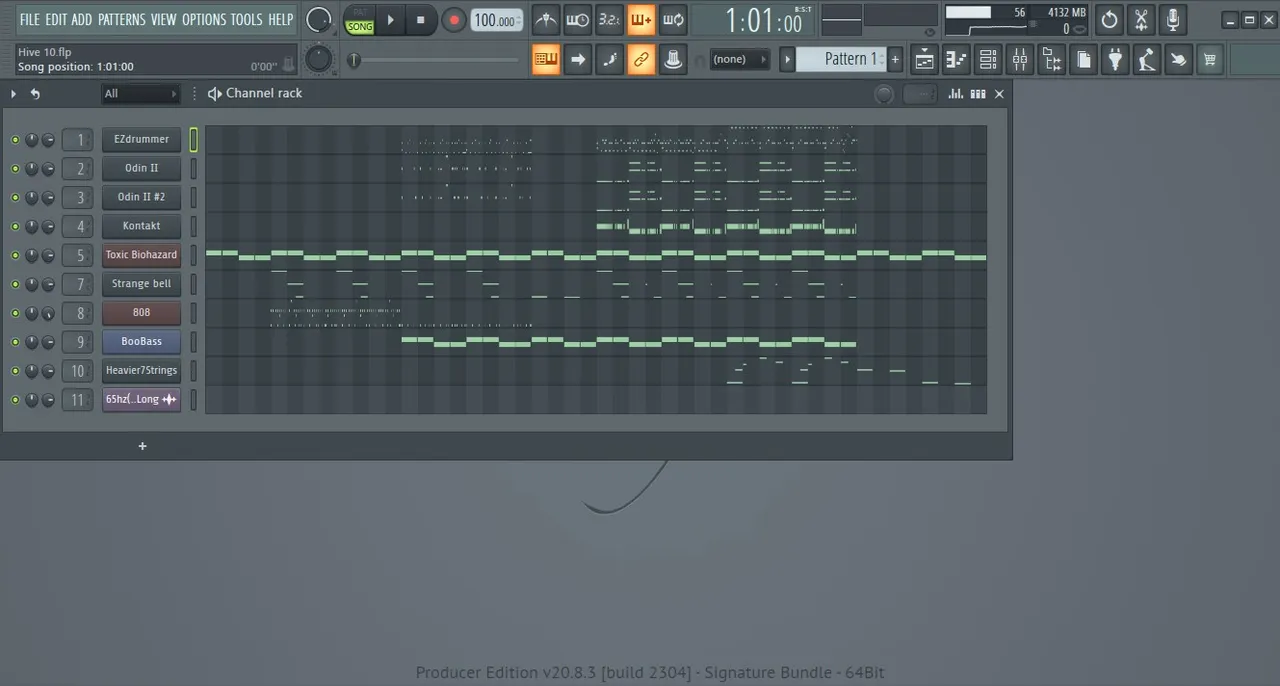Open the metronome toggle icon
The width and height of the screenshot is (1280, 686).
(546, 19)
